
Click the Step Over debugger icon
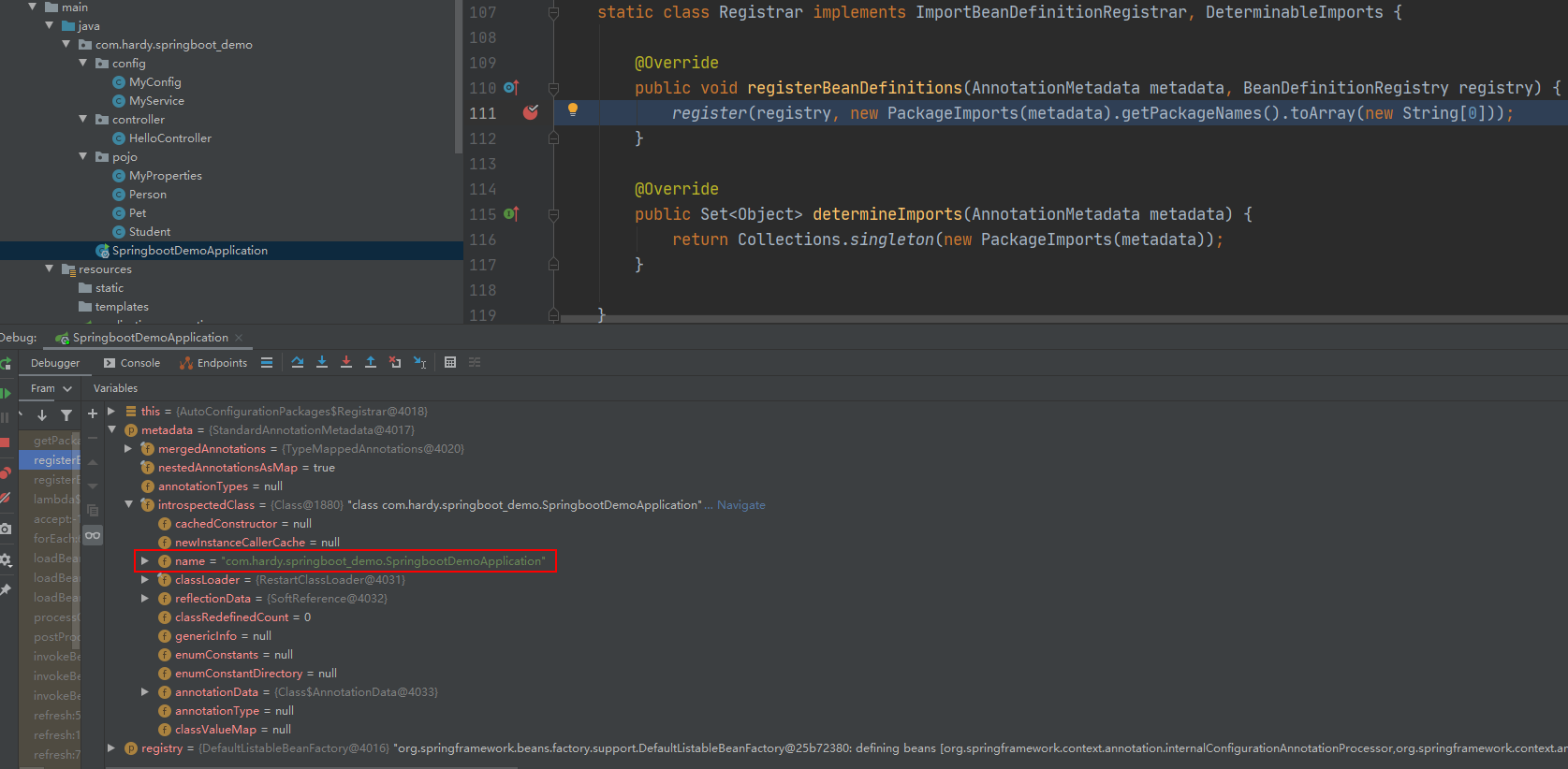298,363
